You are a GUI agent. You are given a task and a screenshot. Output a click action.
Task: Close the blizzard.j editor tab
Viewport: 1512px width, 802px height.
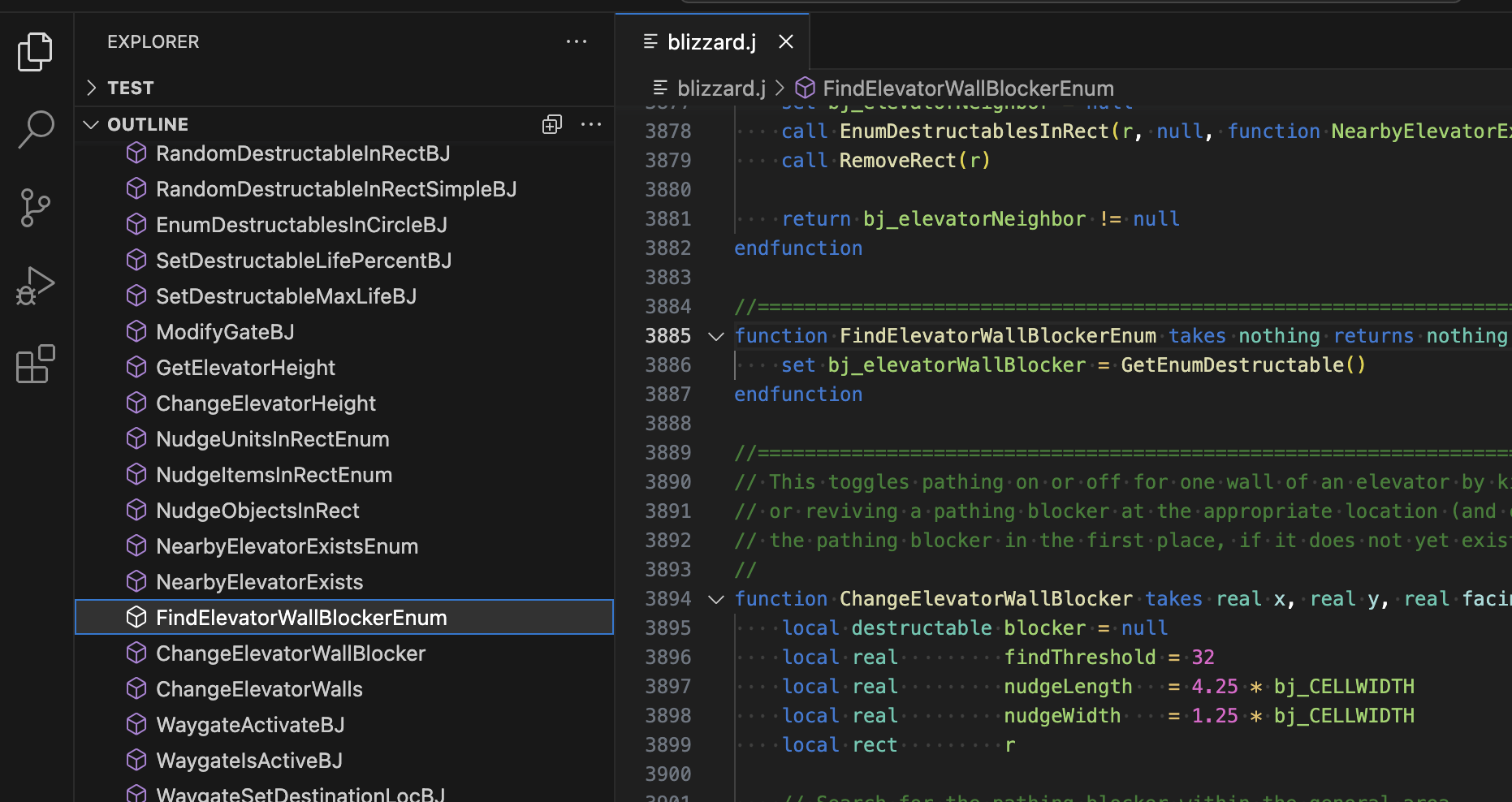(786, 41)
